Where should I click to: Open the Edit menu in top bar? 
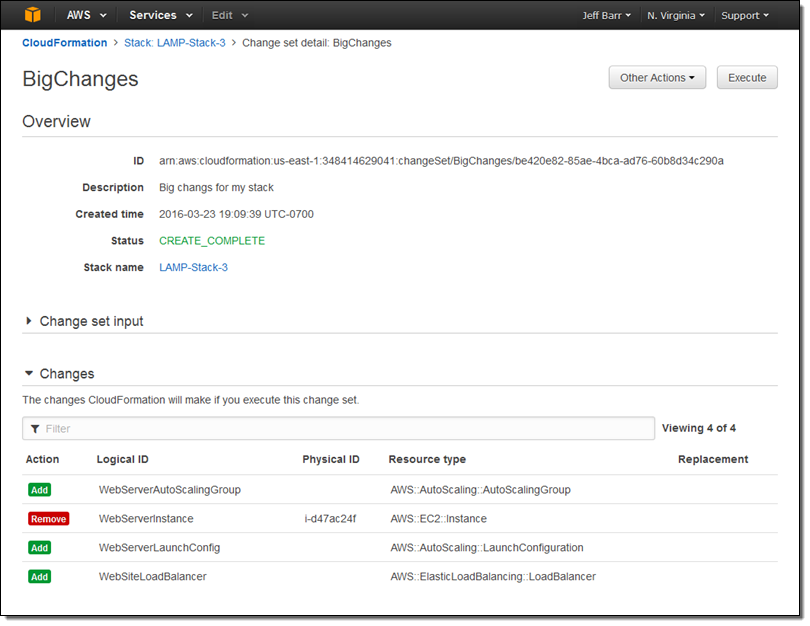pyautogui.click(x=230, y=15)
